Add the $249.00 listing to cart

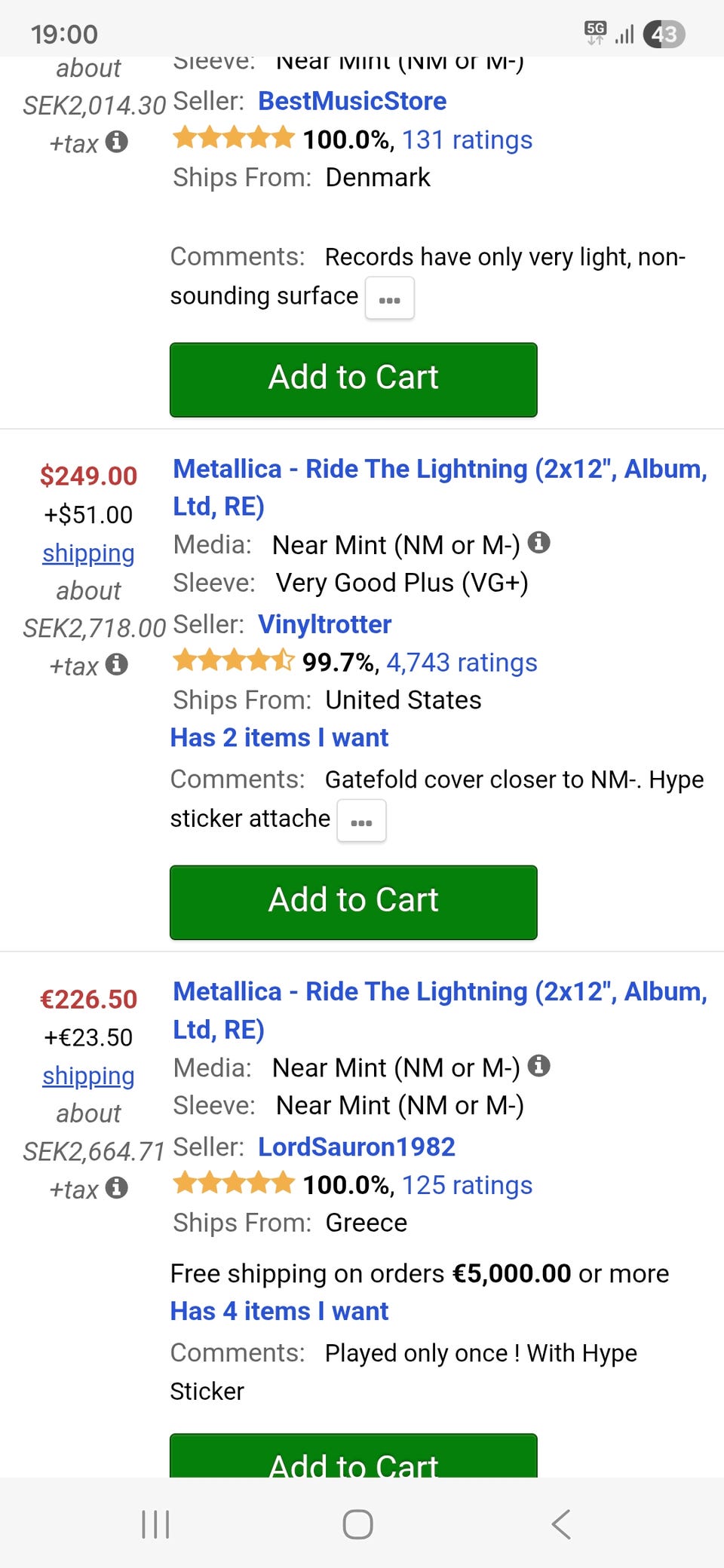coord(353,902)
